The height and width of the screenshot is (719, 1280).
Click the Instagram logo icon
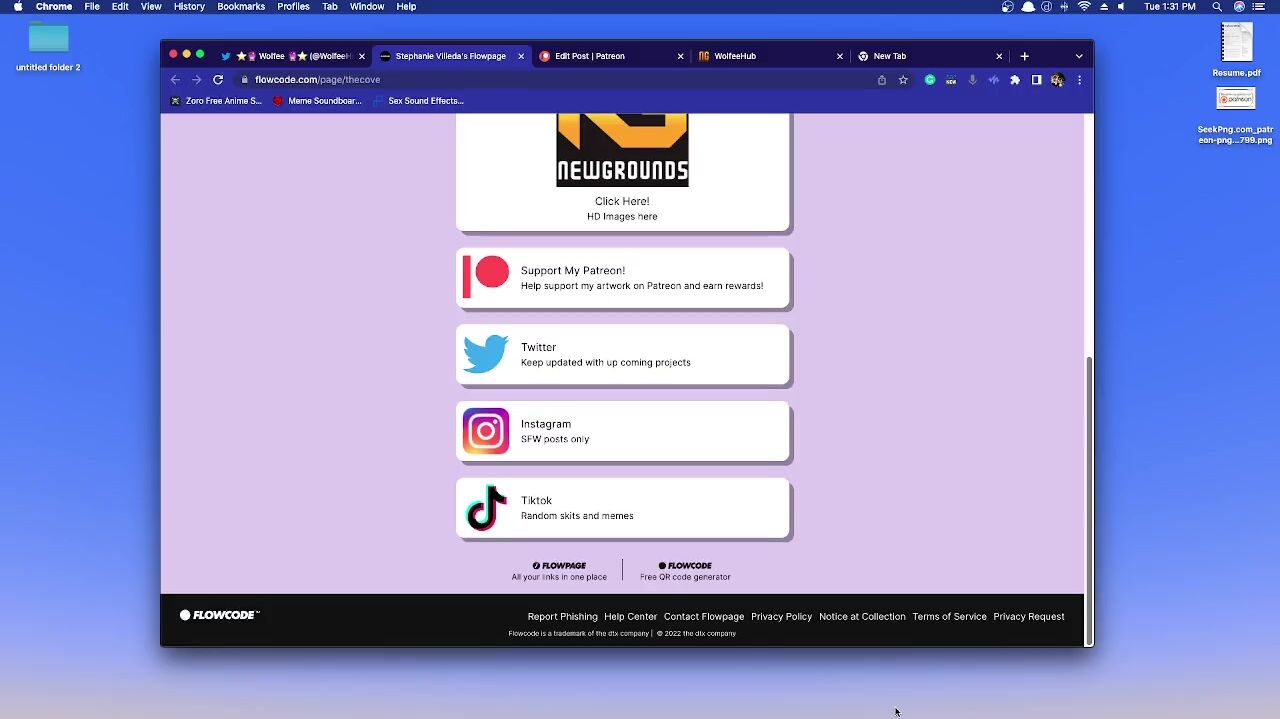[x=486, y=431]
